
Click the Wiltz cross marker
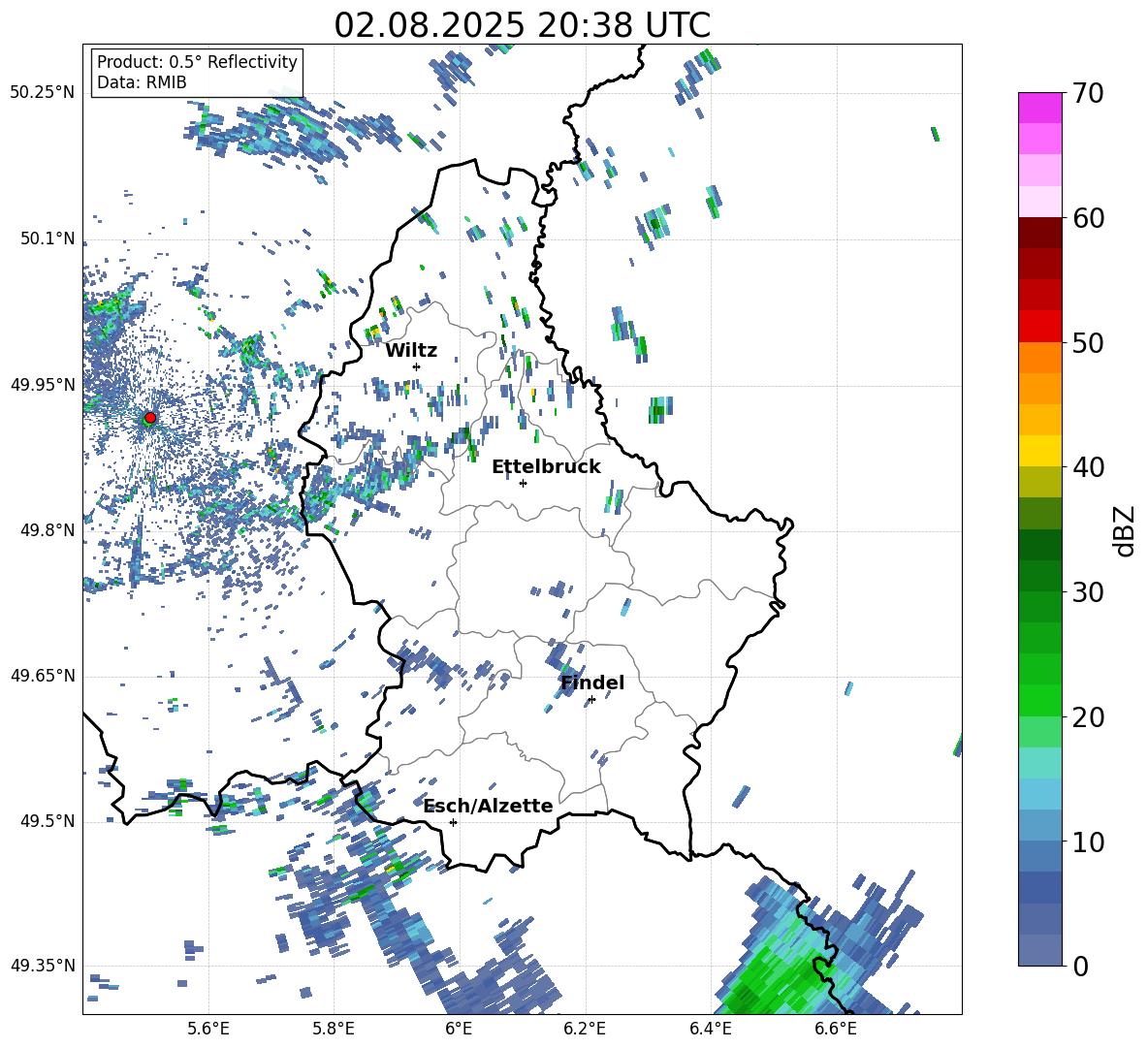click(x=417, y=366)
